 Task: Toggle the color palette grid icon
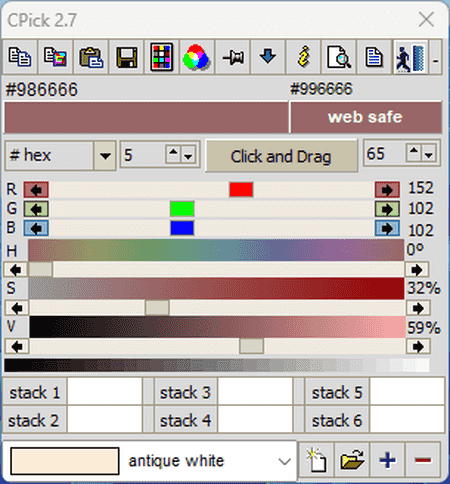(162, 57)
